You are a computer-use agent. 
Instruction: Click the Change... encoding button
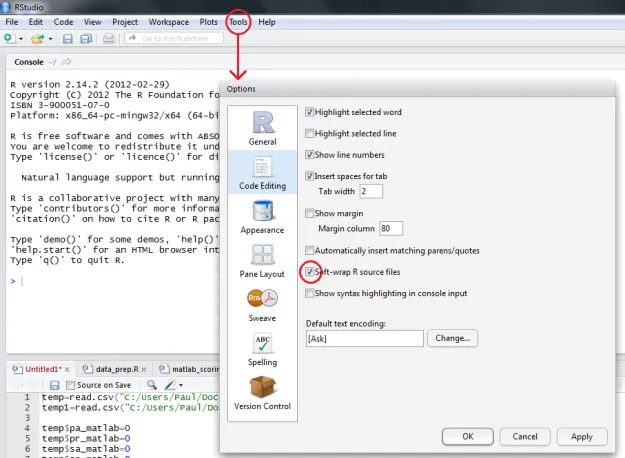[452, 338]
